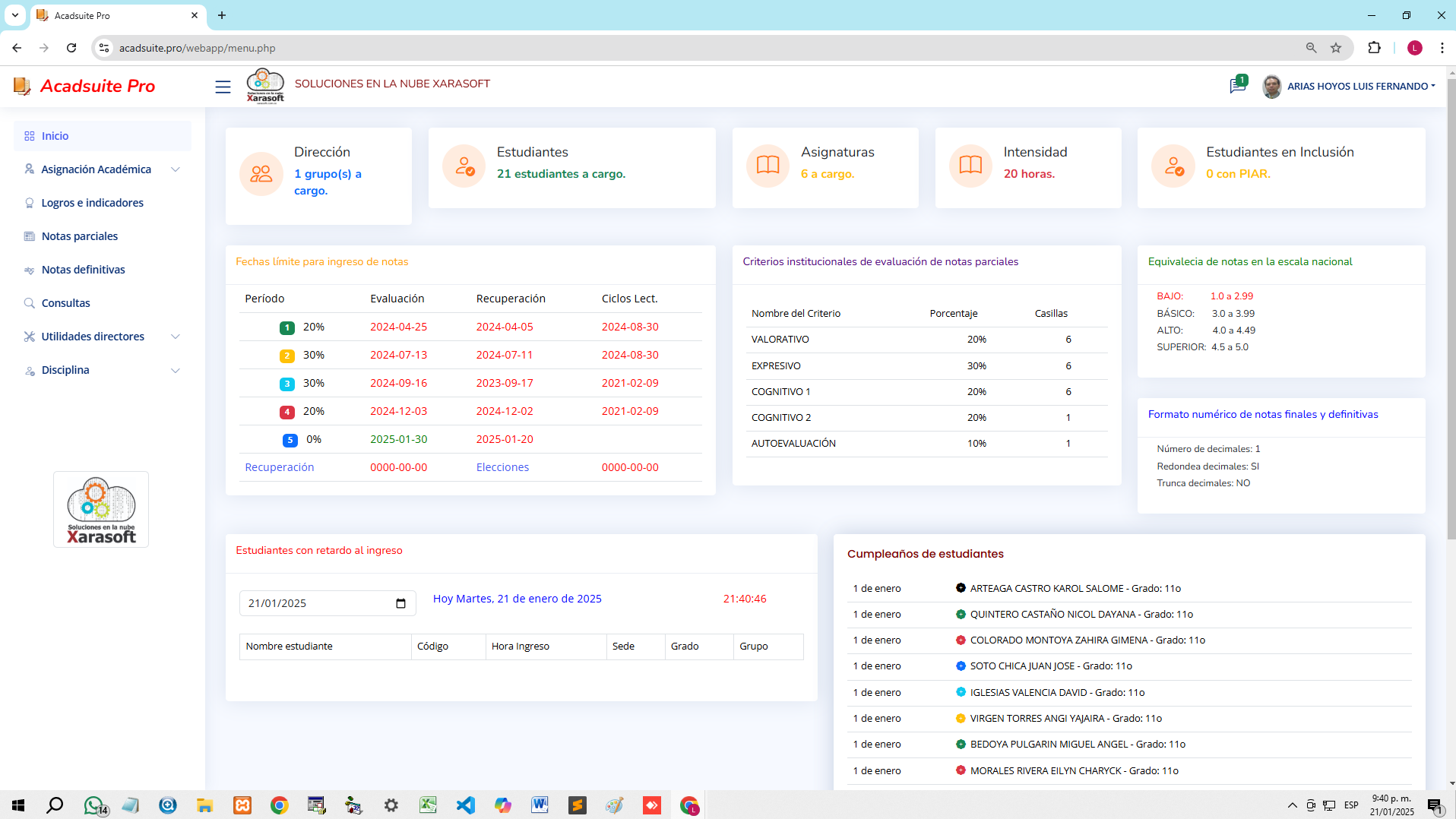
Task: Click the period 1 green badge
Action: point(286,327)
